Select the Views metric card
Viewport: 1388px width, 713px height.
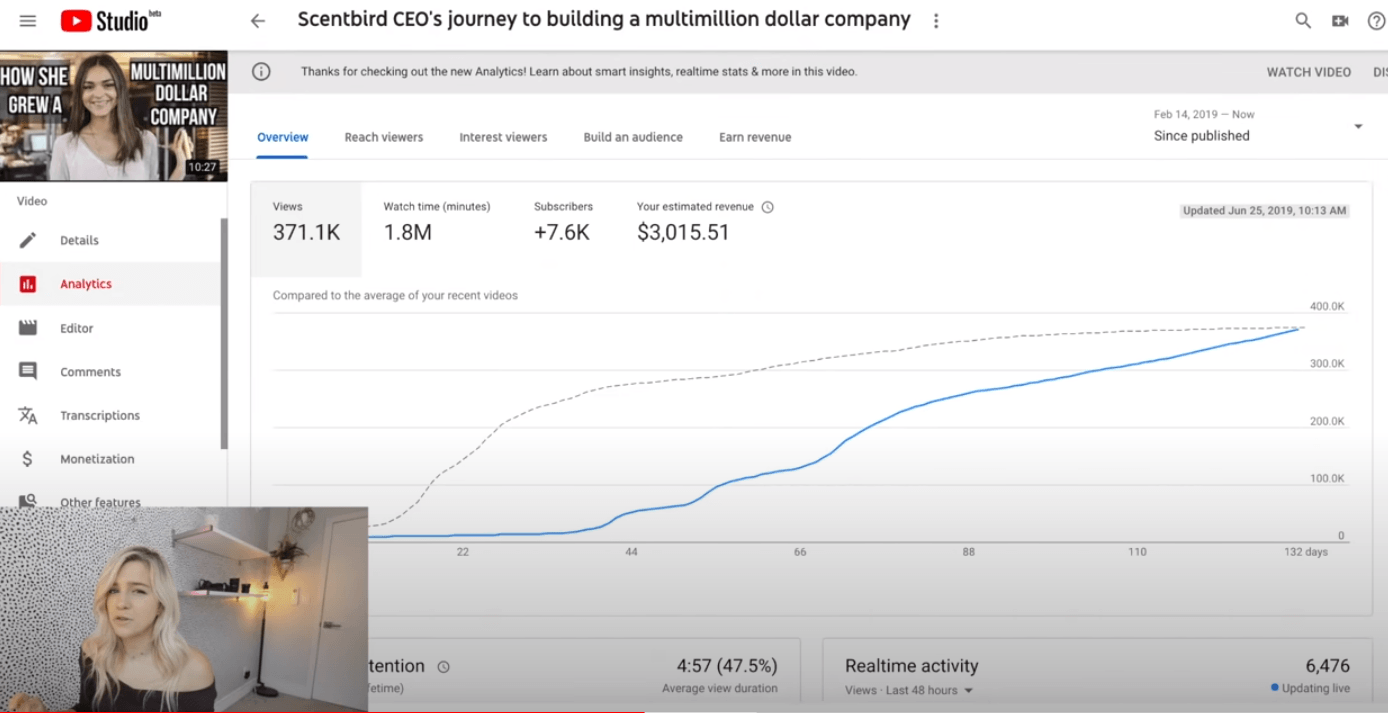pyautogui.click(x=306, y=229)
